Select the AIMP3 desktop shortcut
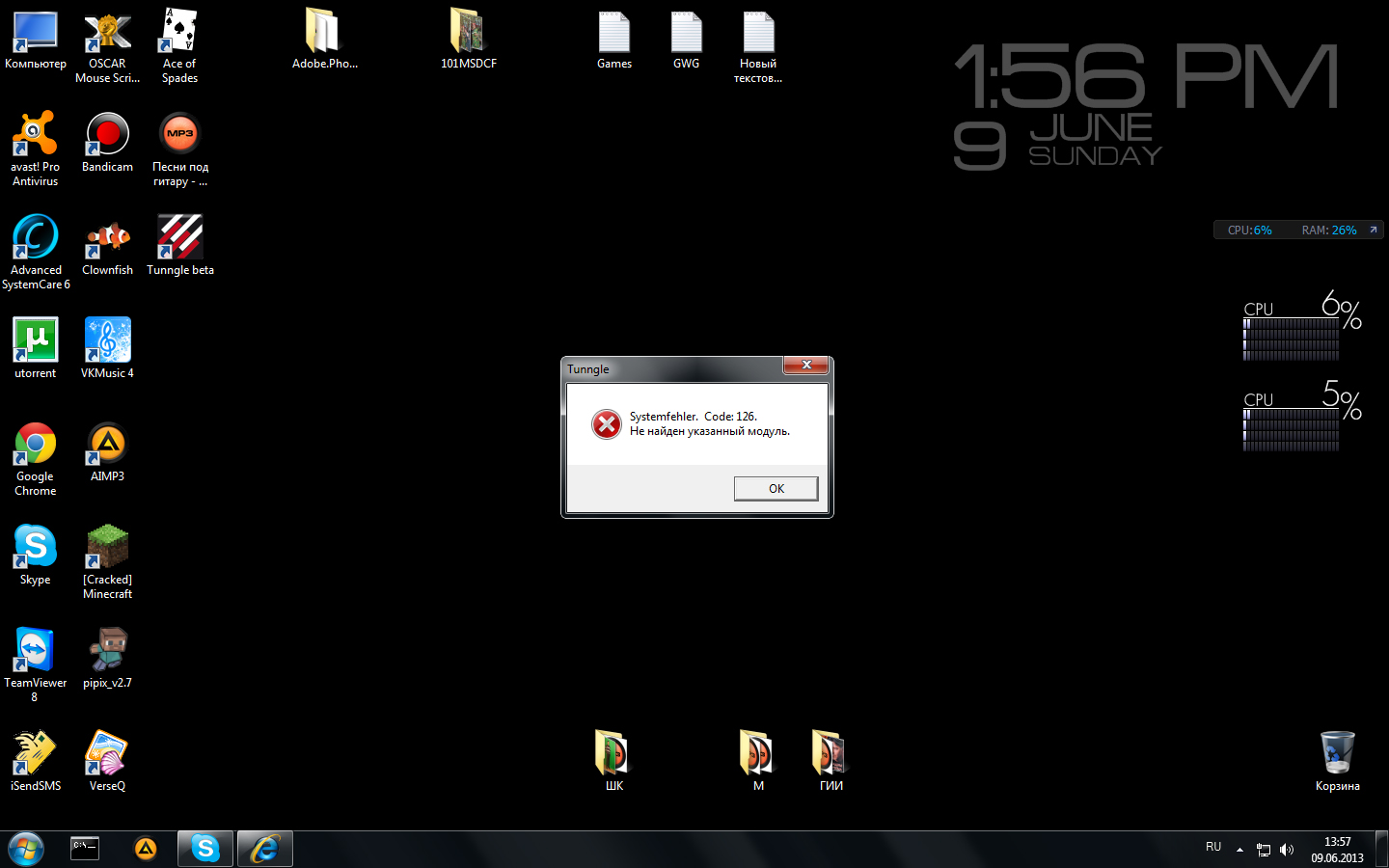The height and width of the screenshot is (868, 1389). [107, 453]
